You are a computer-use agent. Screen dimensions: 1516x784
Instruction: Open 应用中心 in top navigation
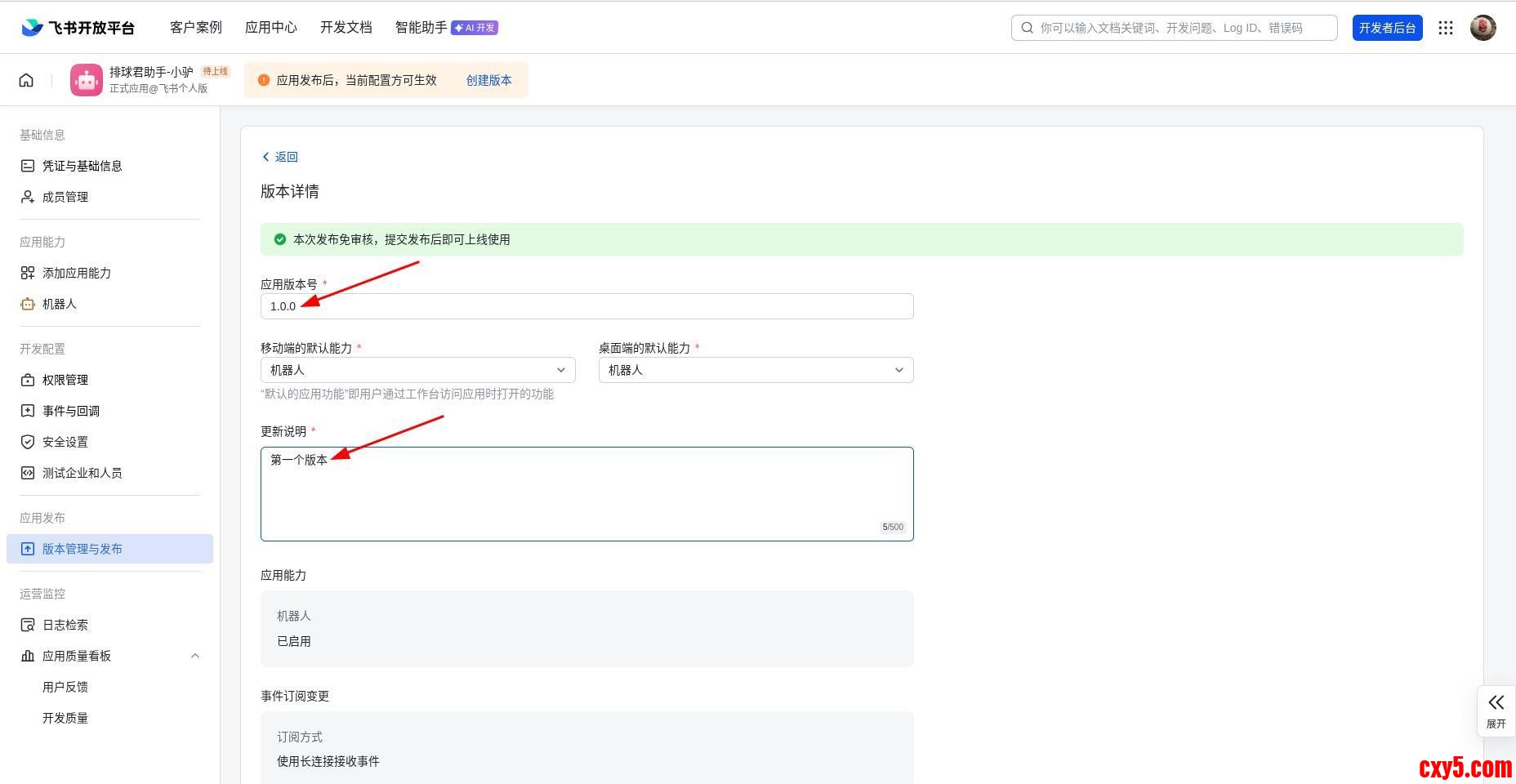click(x=270, y=28)
